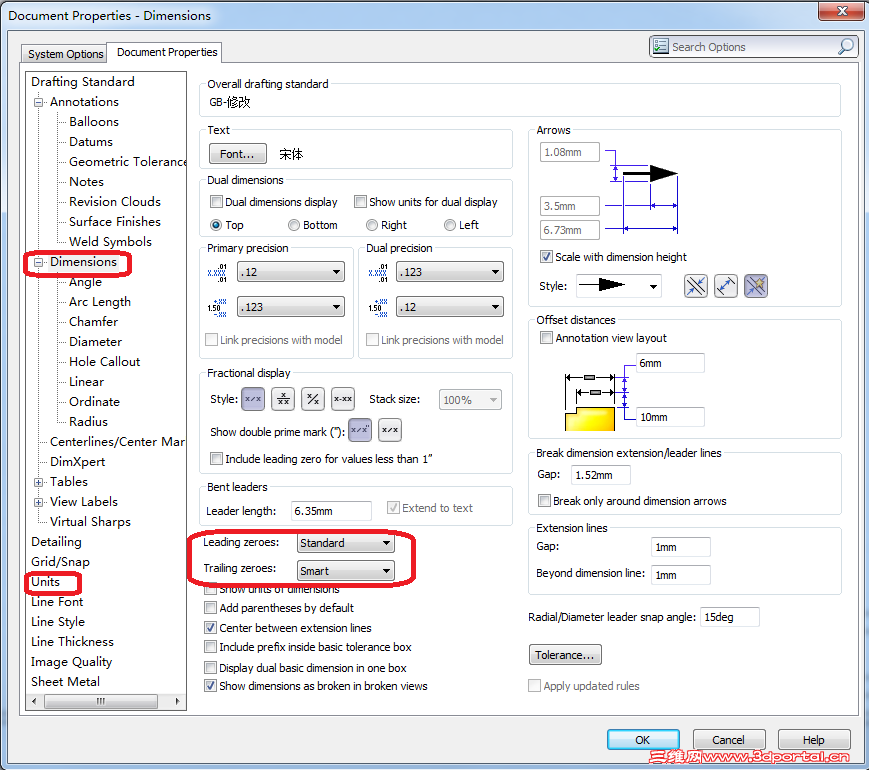
Task: Click Beyond dimension line 1mm field
Action: coord(681,575)
